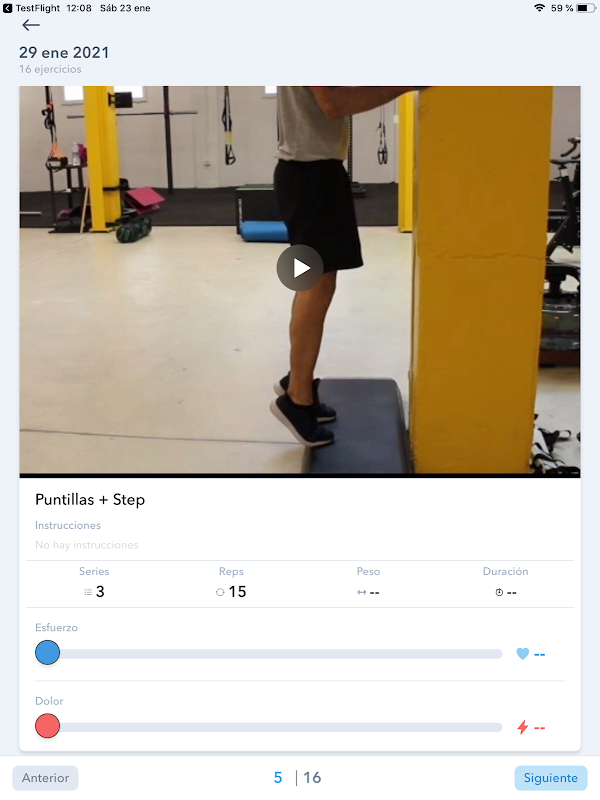Image resolution: width=600 pixels, height=800 pixels.
Task: Click the blue heart effort icon
Action: [x=522, y=654]
